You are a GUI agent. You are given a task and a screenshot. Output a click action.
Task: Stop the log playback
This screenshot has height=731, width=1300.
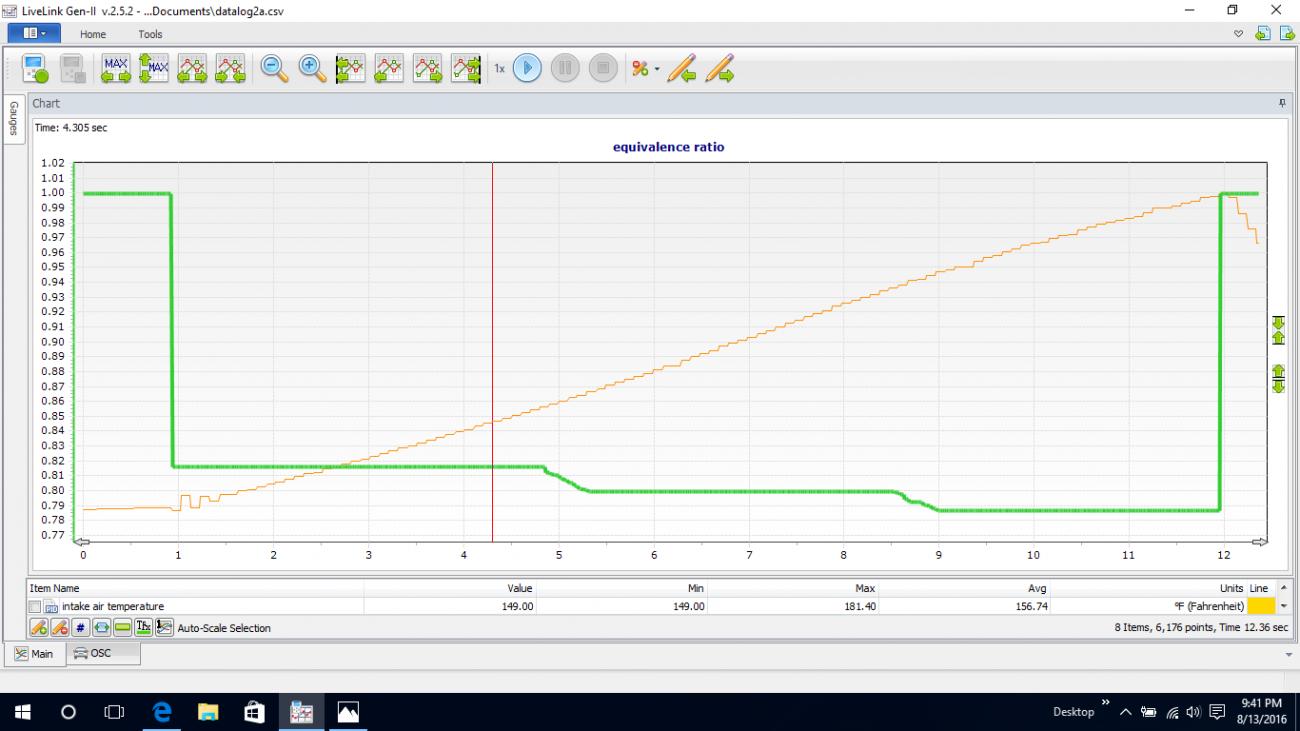602,69
